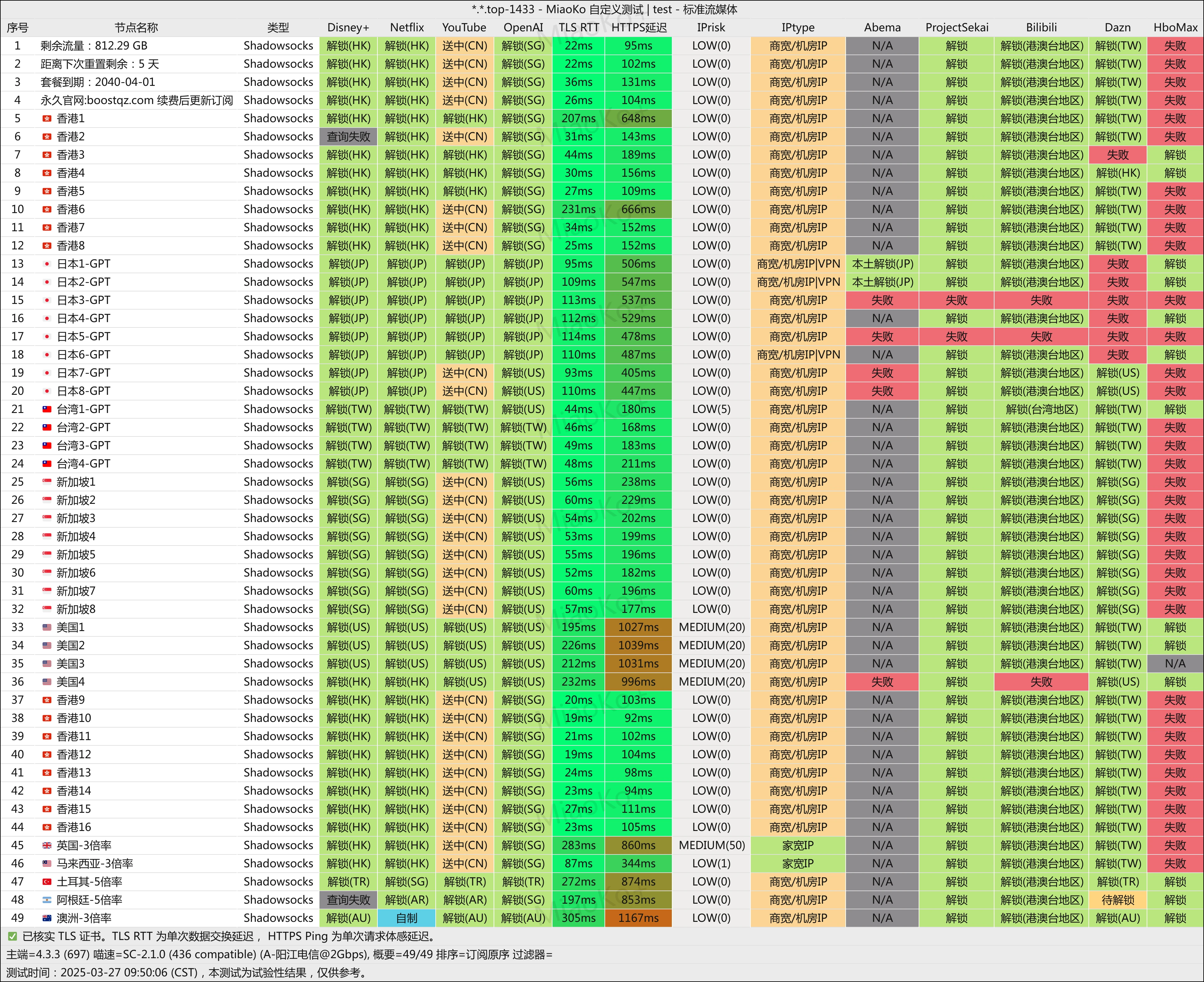
Task: Click the Taiwan flag beside 台湾1-GPT
Action: click(47, 409)
